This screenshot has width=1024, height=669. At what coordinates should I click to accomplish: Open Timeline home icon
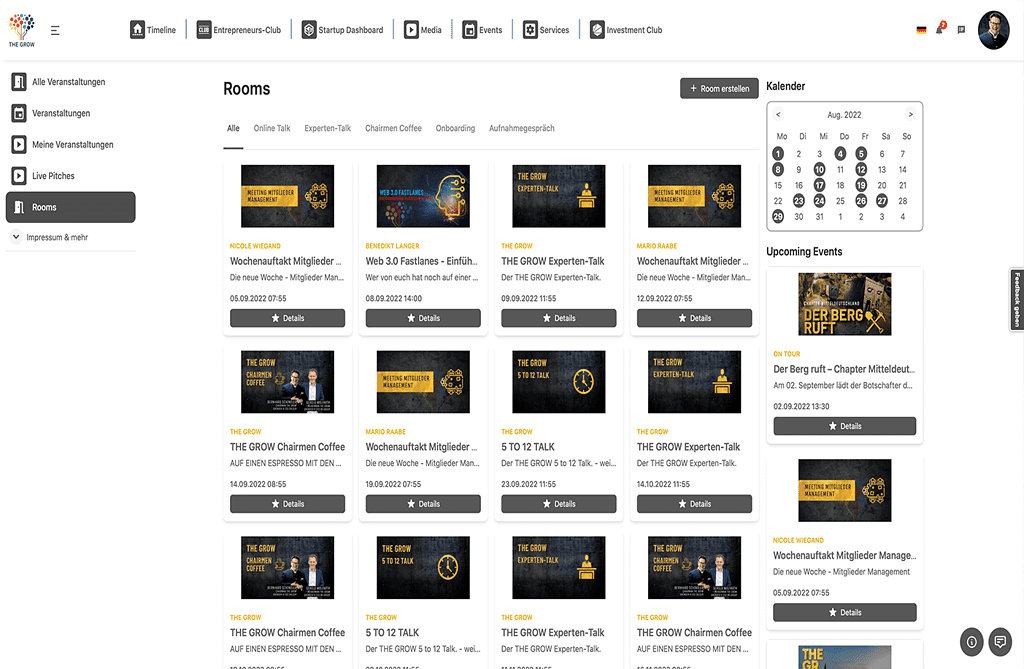point(137,30)
